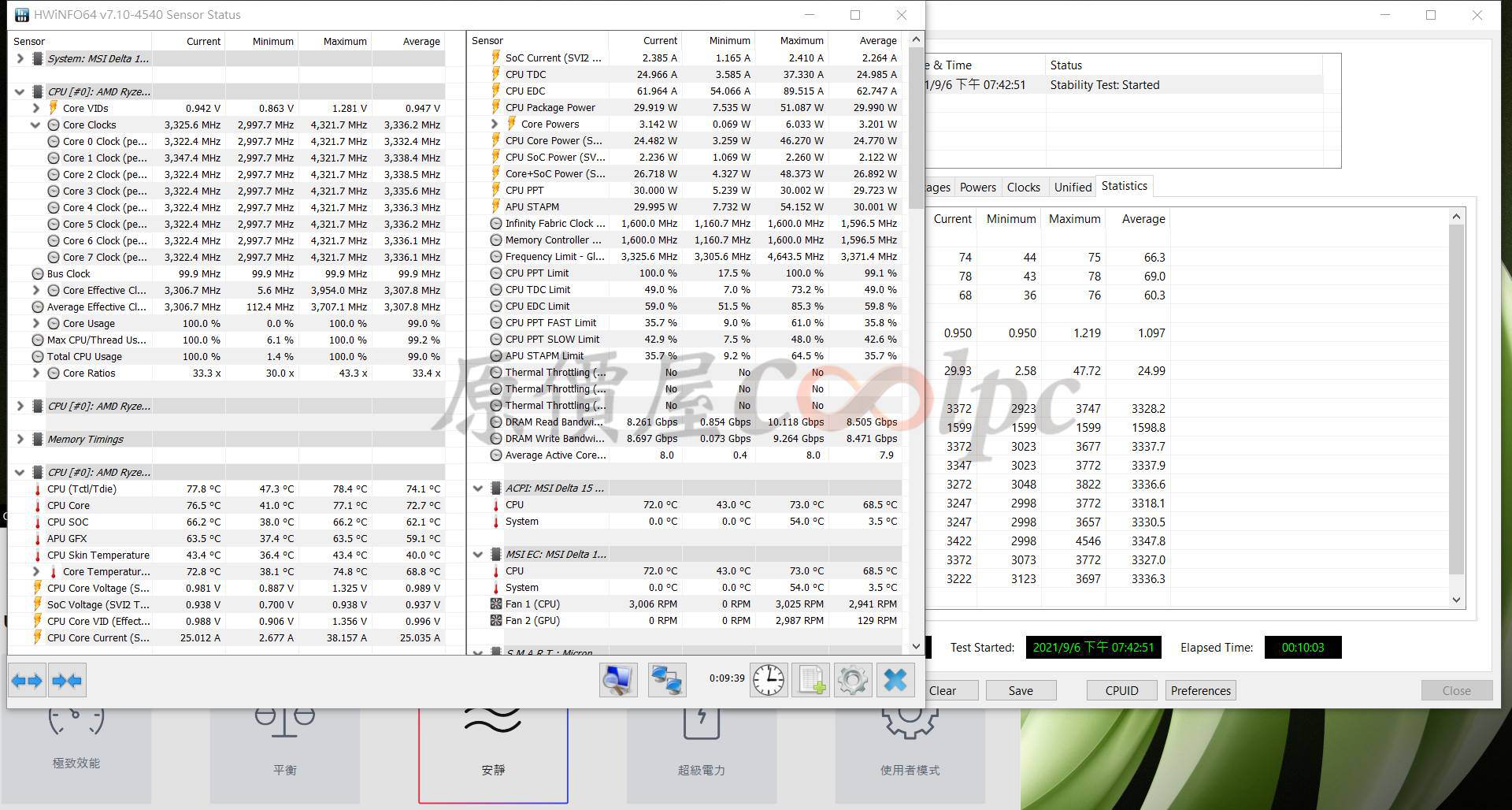Screen dimensions: 1512x810
Task: Open the network computers remote icon
Action: [x=666, y=680]
